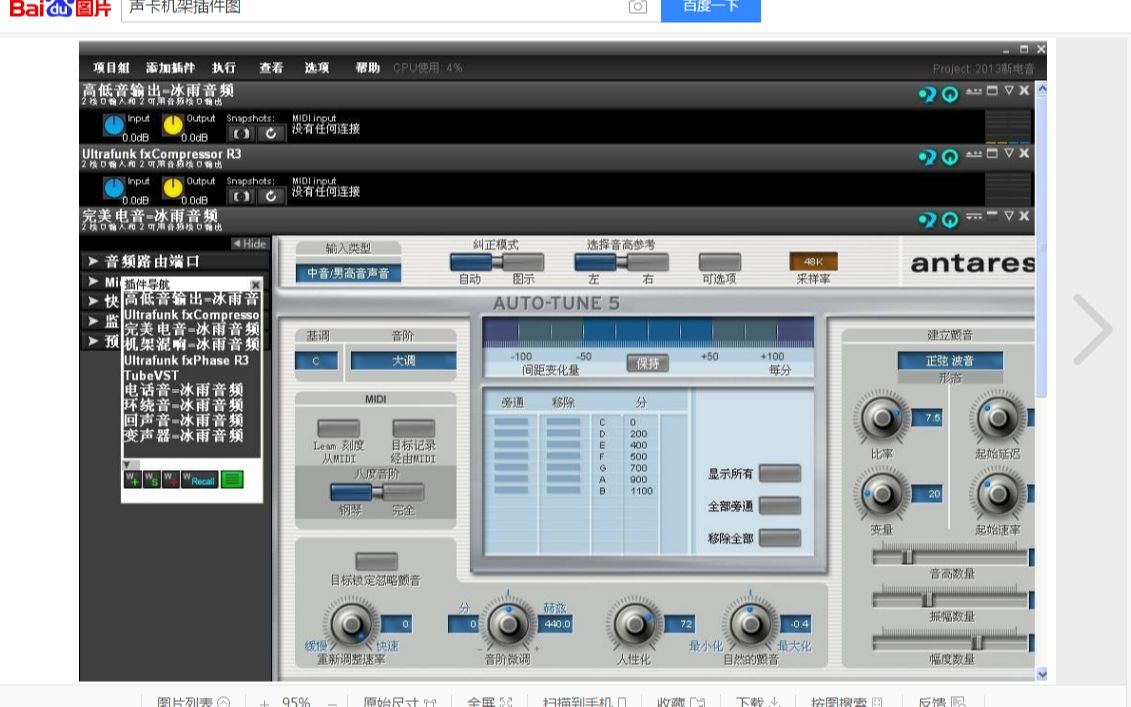This screenshot has width=1131, height=707.
Task: Open the 查看 menu
Action: point(271,68)
